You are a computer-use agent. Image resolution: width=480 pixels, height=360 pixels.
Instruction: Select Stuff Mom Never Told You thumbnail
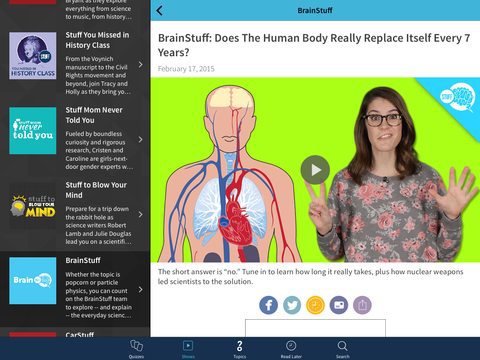click(33, 131)
